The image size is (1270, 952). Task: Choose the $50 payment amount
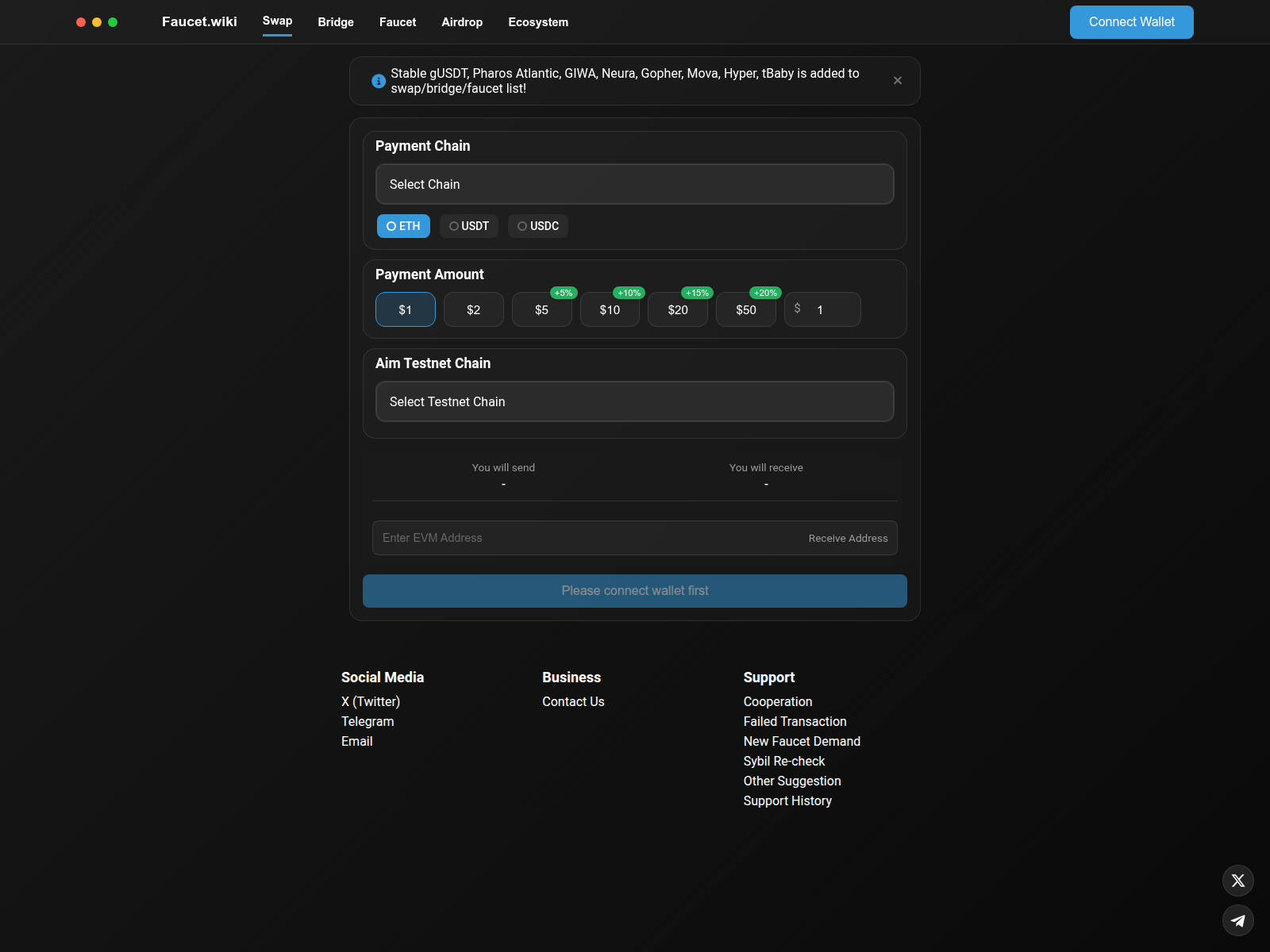[746, 309]
